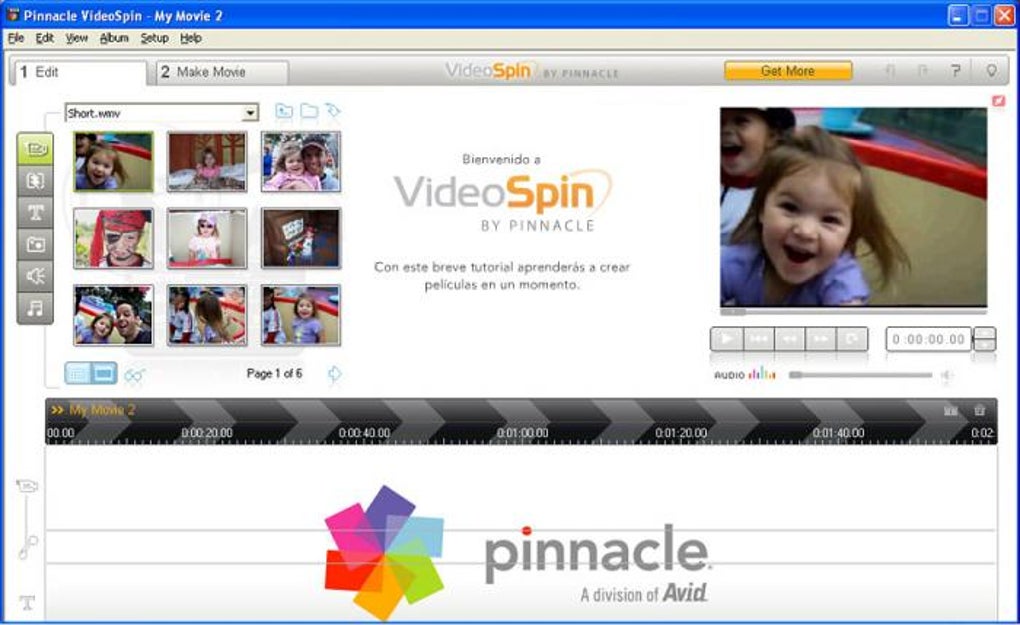Go to next album page arrow
This screenshot has width=1020, height=625.
tap(334, 374)
